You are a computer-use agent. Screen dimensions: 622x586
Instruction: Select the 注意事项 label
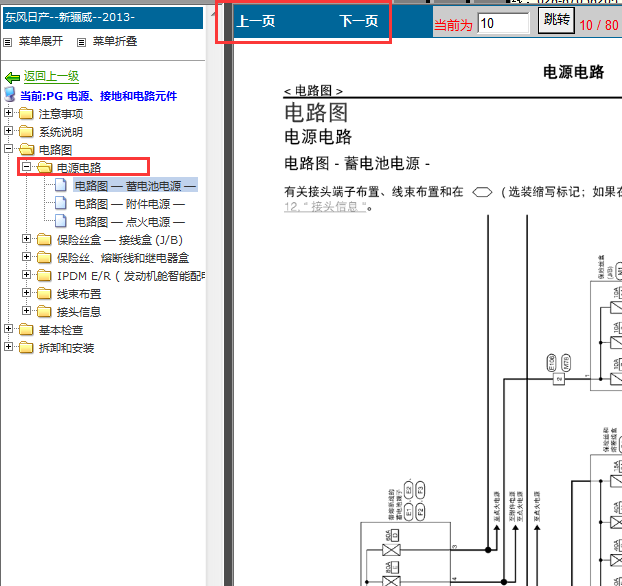(x=61, y=114)
